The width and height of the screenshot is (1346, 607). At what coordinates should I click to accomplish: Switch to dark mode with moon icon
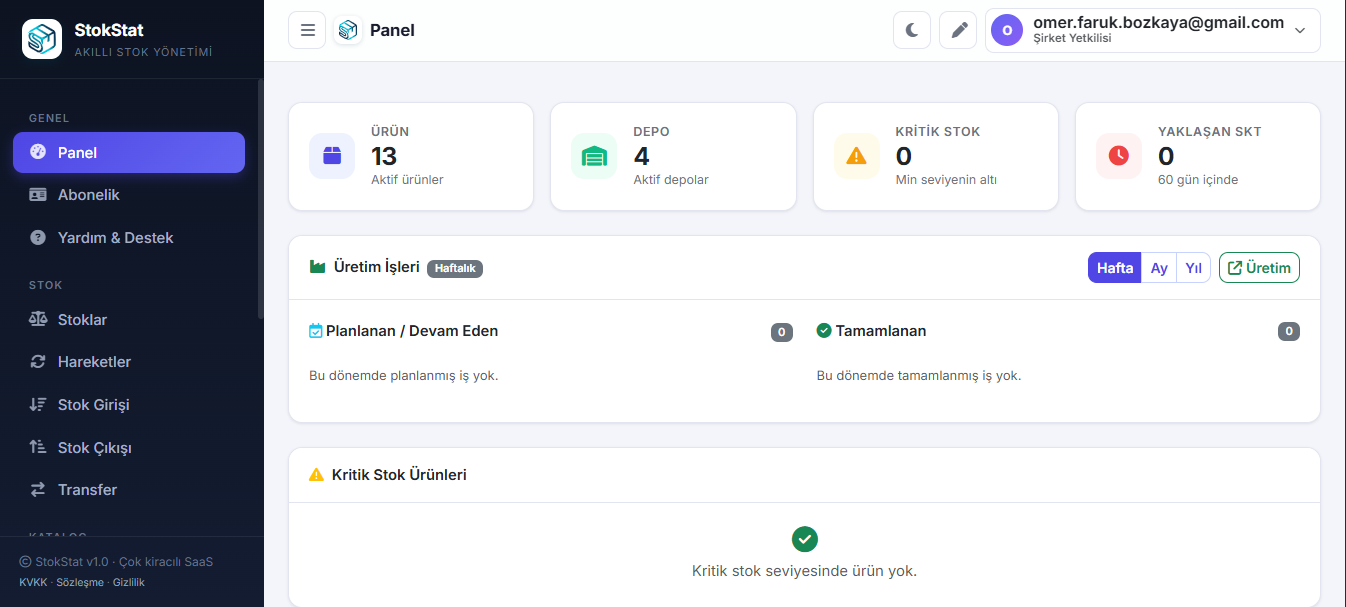(x=912, y=30)
